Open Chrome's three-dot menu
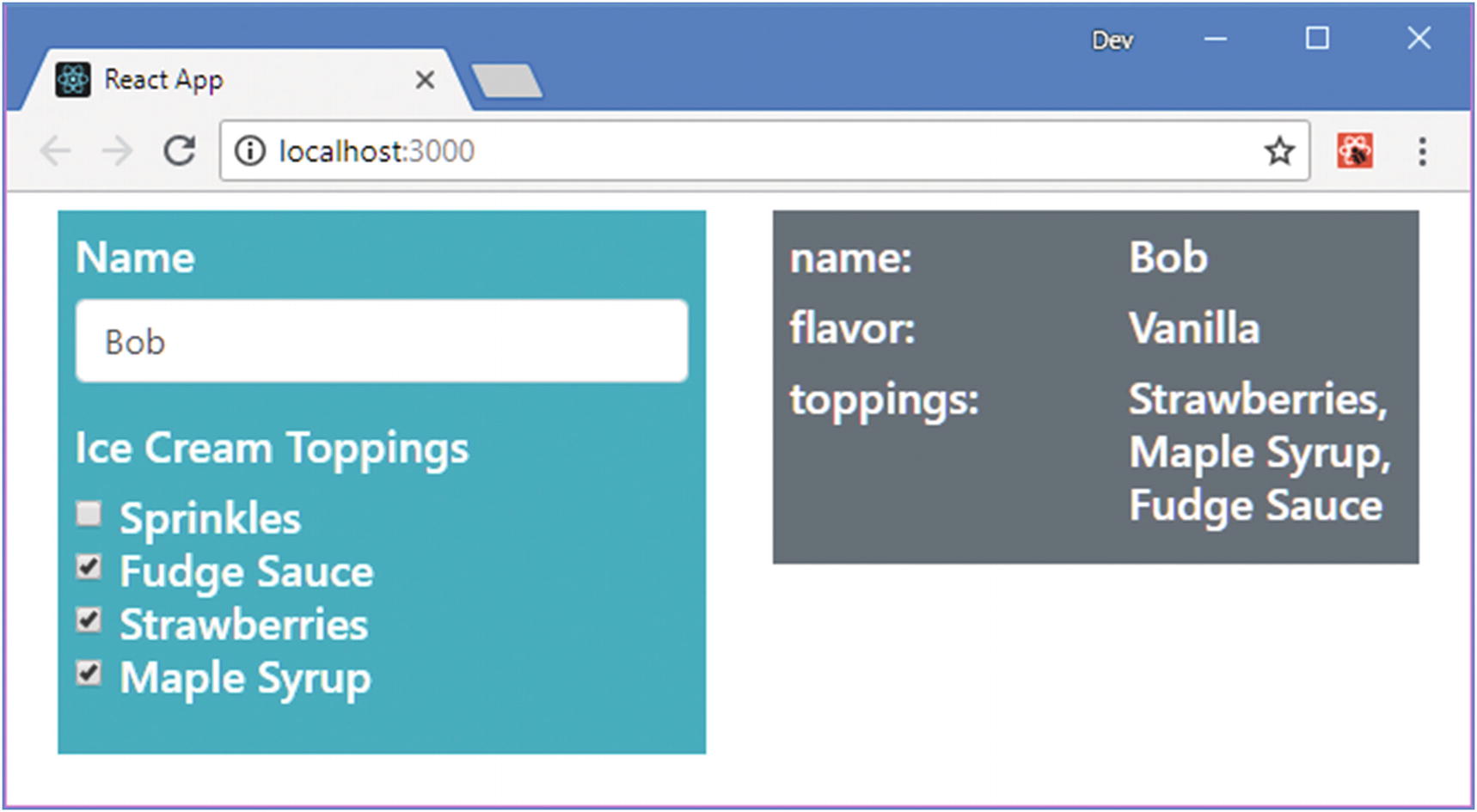 1422,151
